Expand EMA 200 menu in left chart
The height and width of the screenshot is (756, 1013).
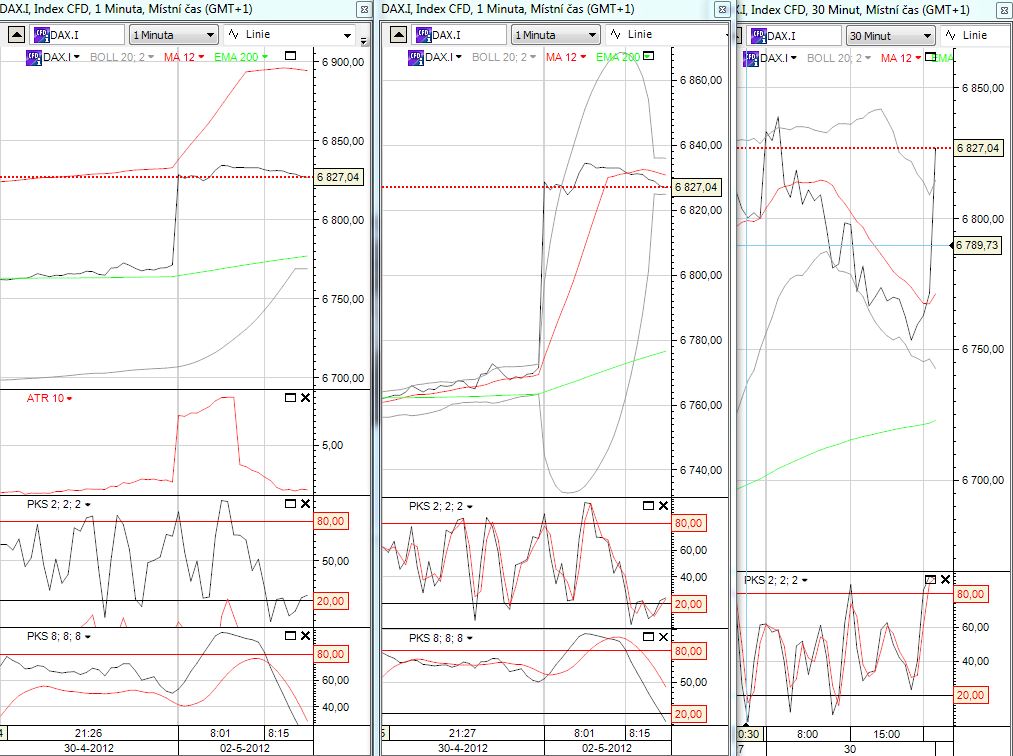(x=264, y=57)
